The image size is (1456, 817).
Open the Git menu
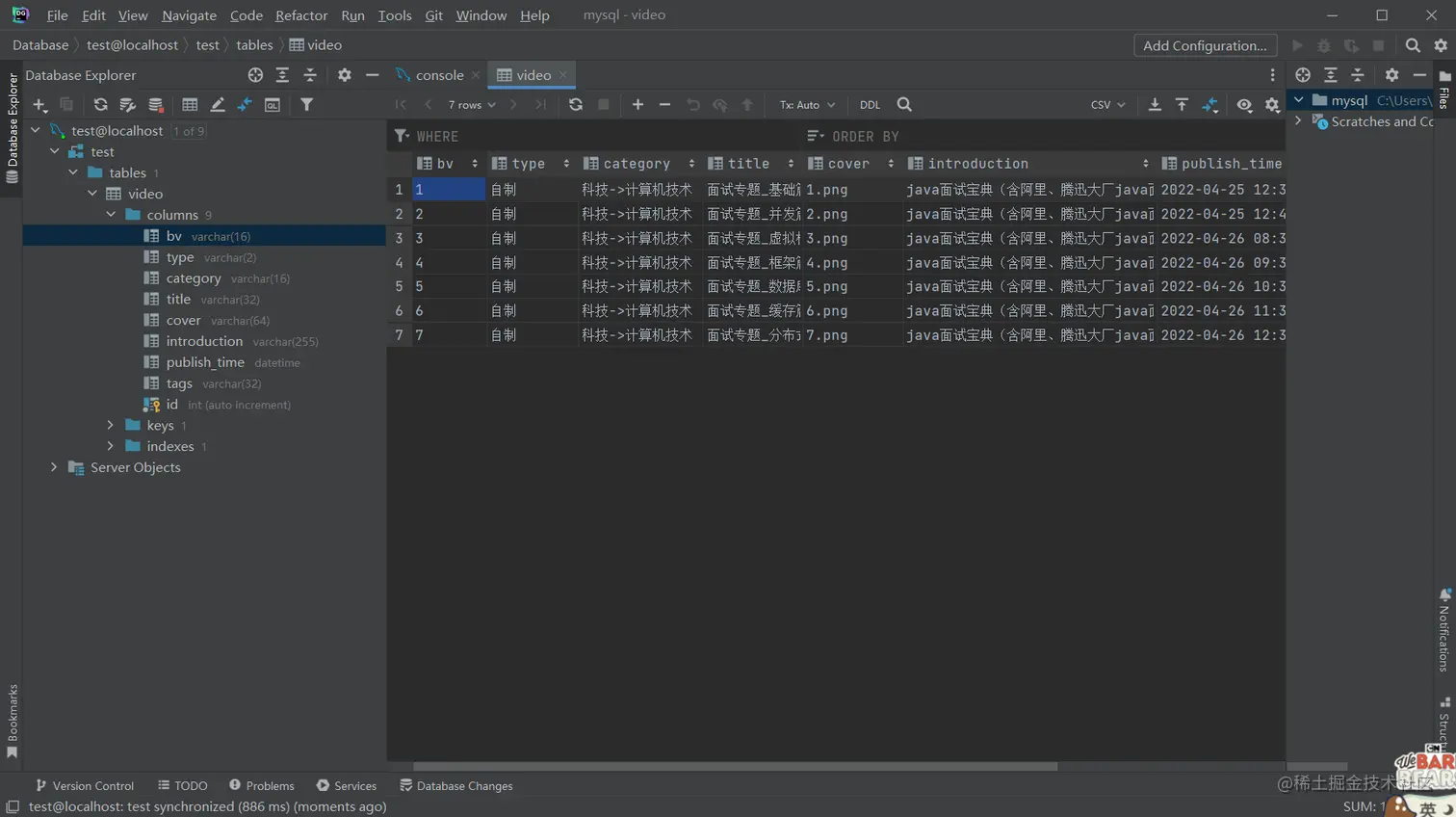[433, 15]
